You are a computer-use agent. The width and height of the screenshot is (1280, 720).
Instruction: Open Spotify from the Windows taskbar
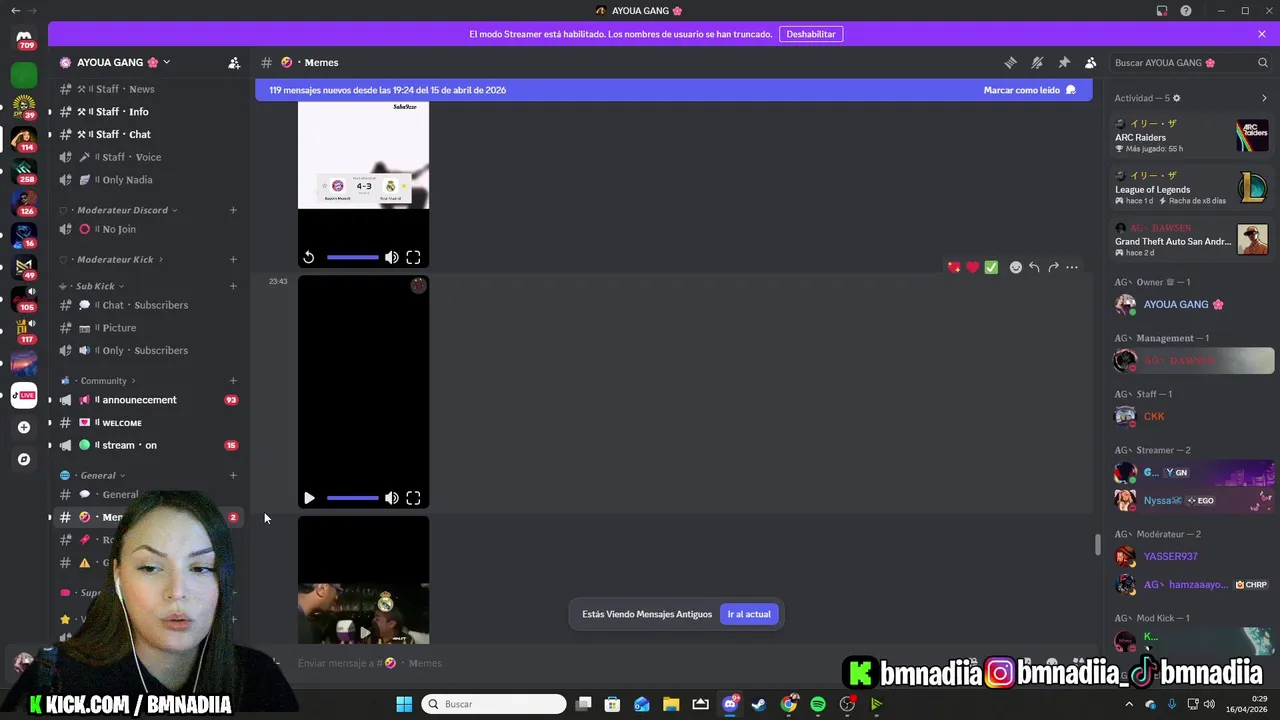coord(818,704)
